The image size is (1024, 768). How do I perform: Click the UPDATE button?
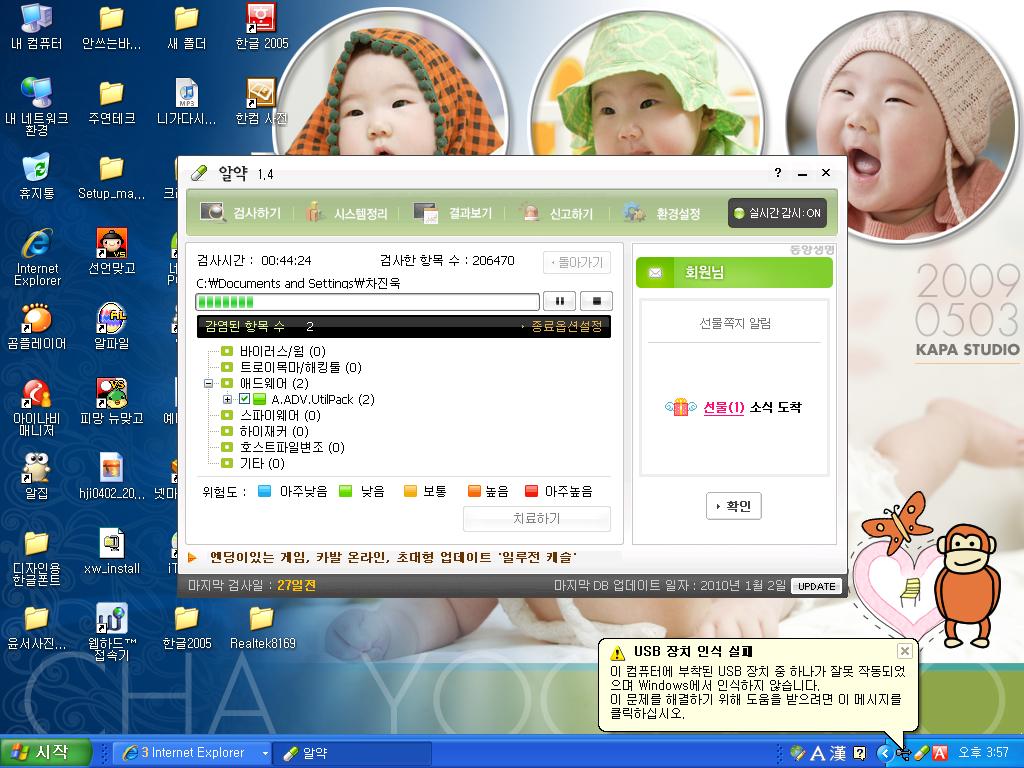tap(816, 586)
